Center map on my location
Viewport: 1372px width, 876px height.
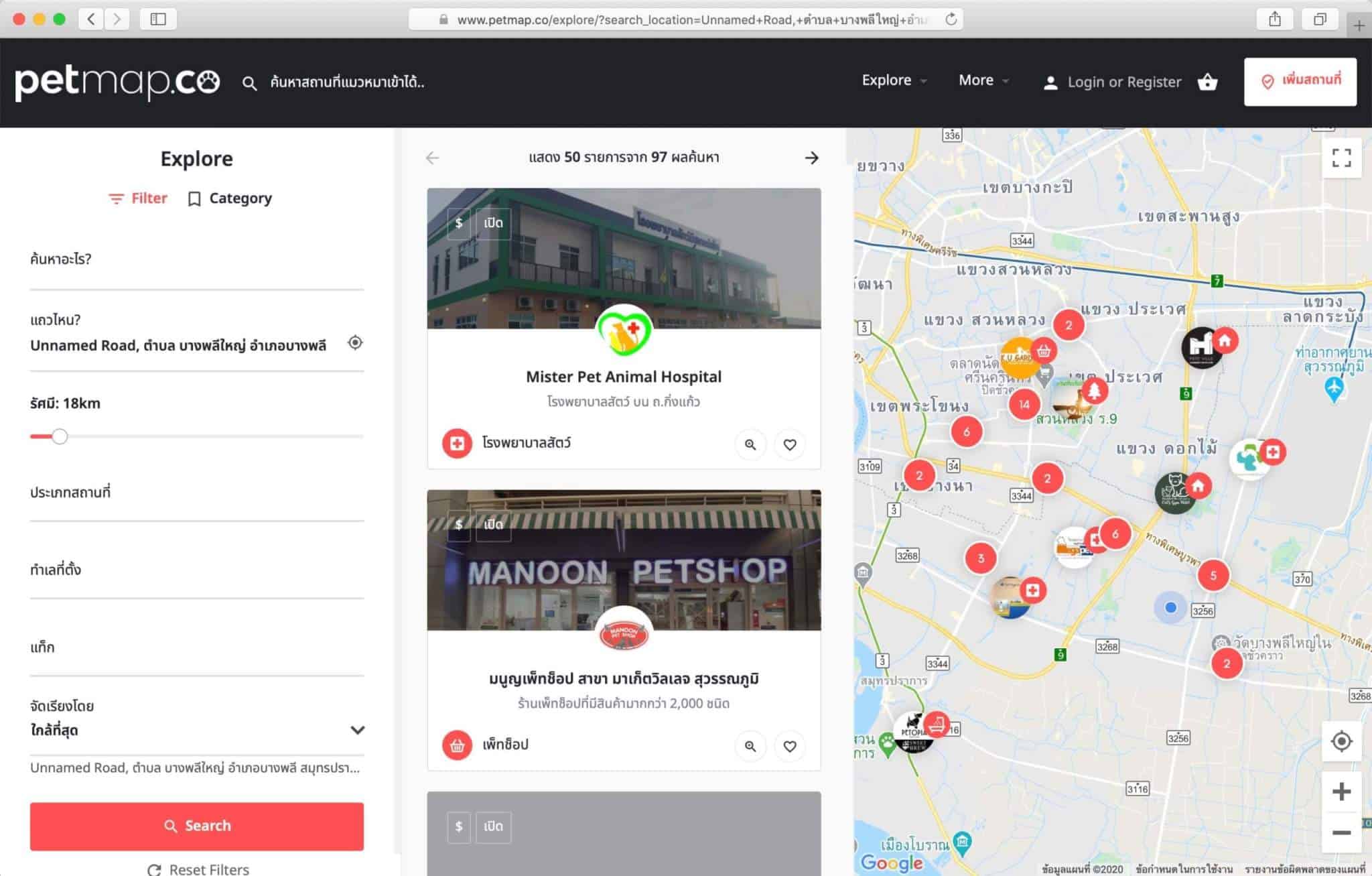point(1341,741)
